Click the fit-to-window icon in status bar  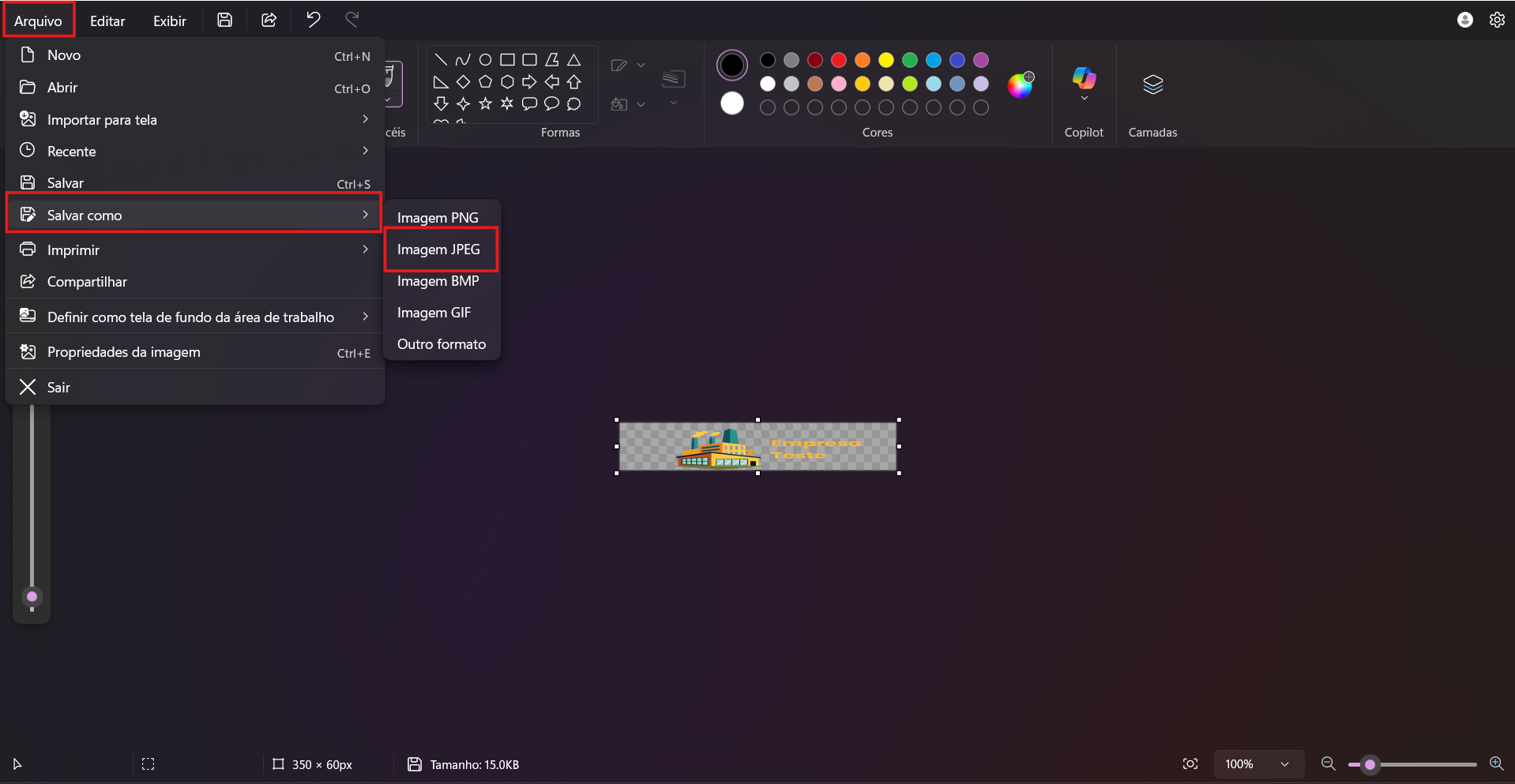(1190, 763)
